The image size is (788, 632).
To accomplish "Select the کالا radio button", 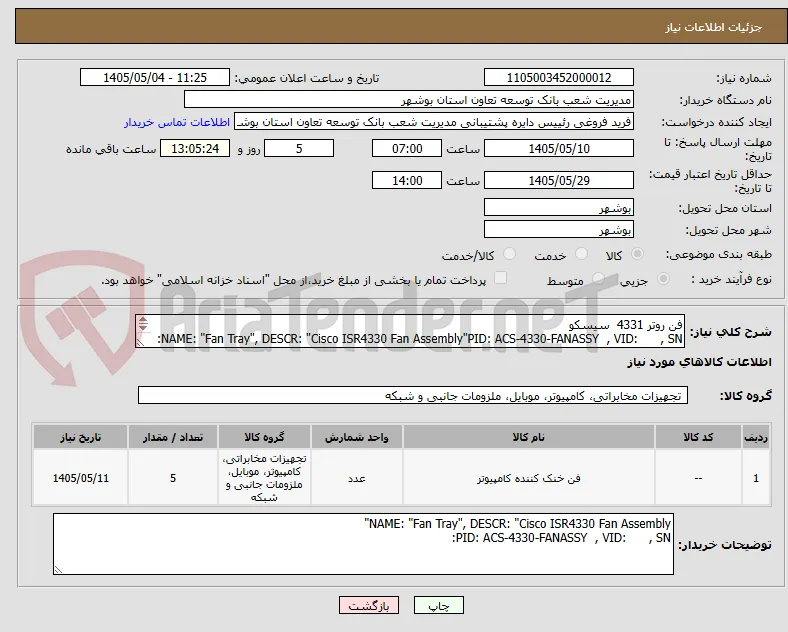I will pos(637,254).
